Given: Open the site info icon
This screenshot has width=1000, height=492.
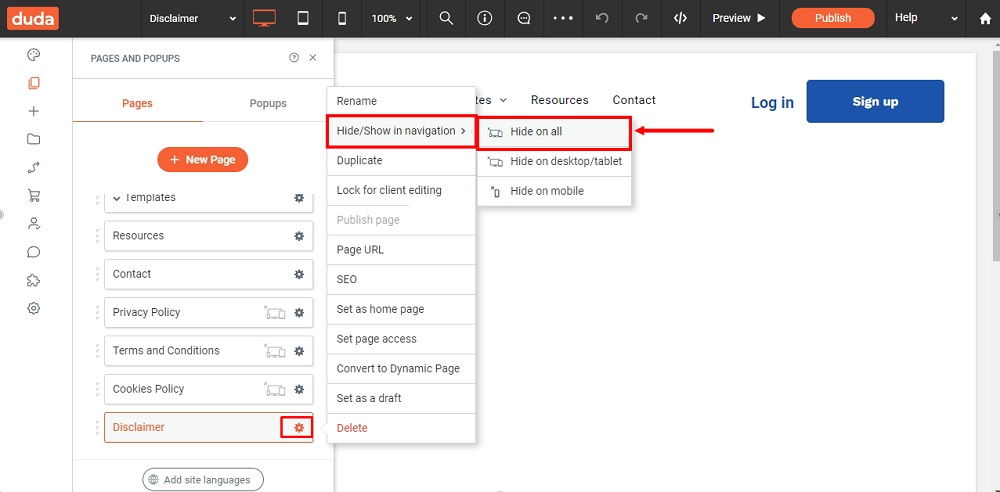Looking at the screenshot, I should [485, 18].
